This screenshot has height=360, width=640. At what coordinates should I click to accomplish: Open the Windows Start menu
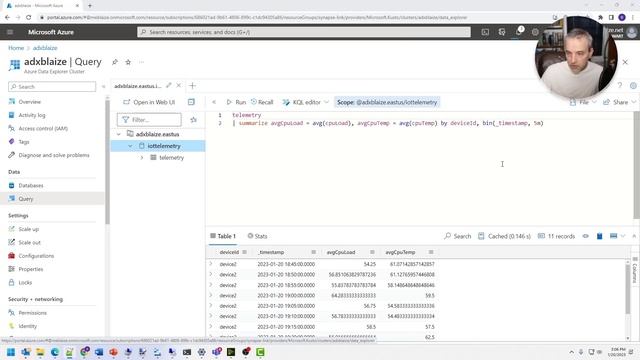11,352
